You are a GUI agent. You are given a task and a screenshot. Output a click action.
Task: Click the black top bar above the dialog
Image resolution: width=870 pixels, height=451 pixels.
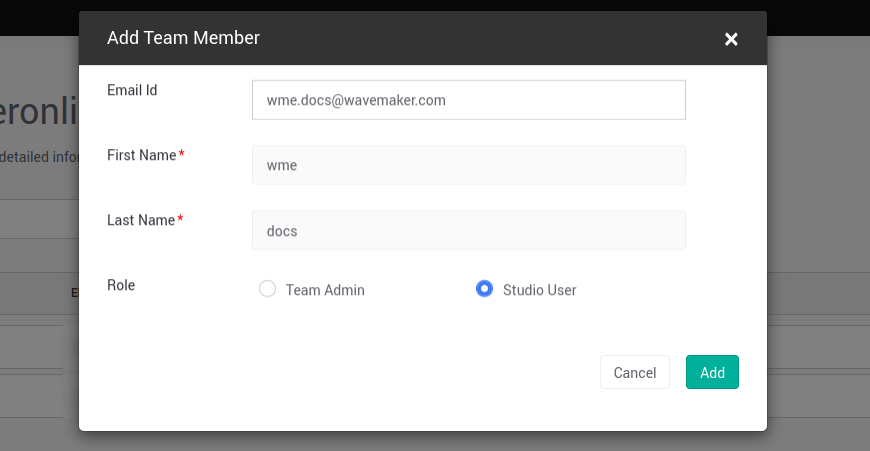coord(40,16)
